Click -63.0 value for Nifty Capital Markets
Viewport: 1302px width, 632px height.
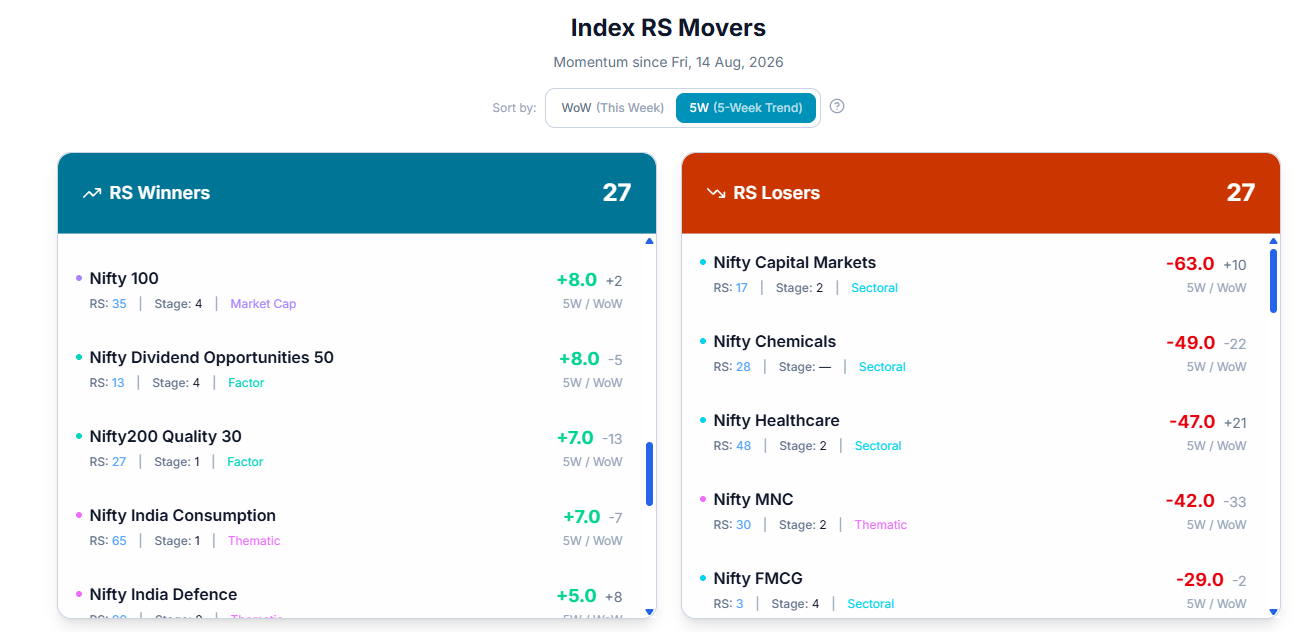pyautogui.click(x=1190, y=264)
